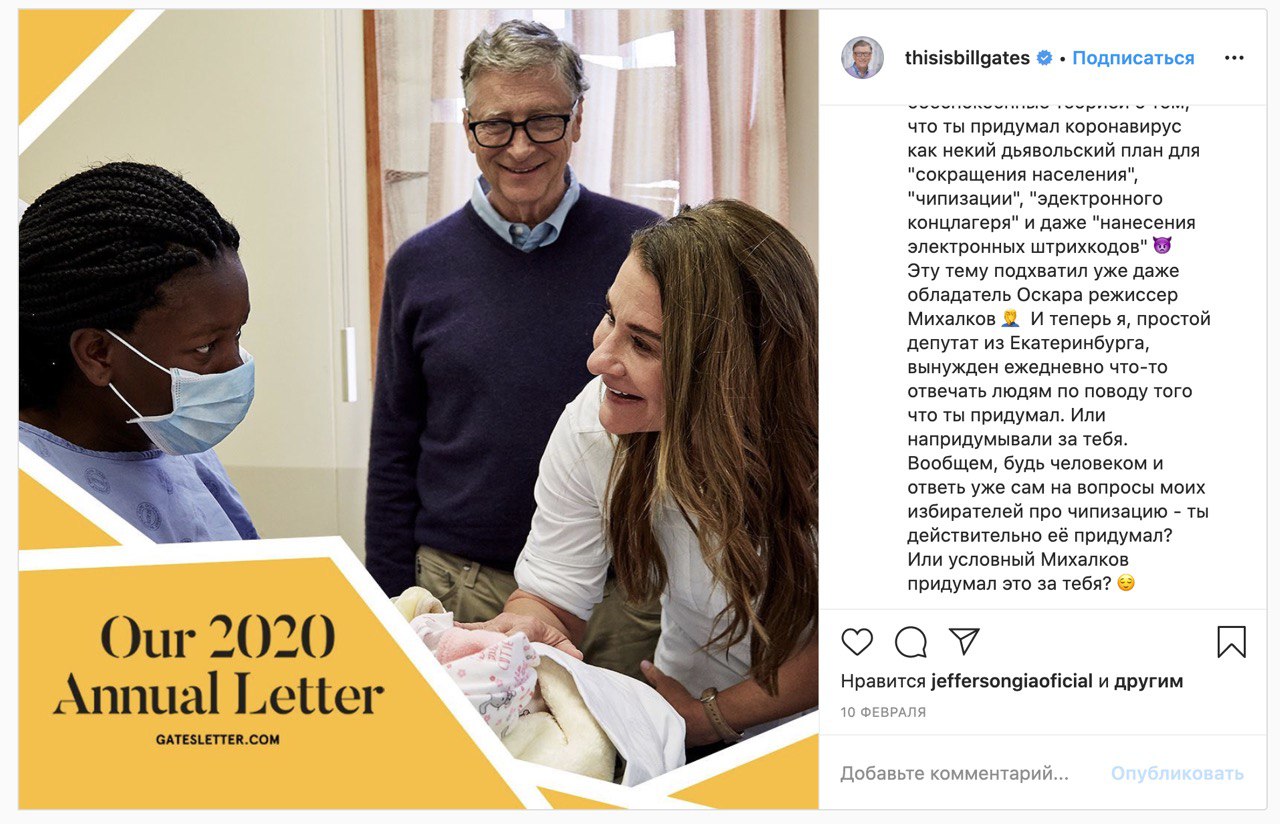Open the thisisbillgates profile avatar
1280x824 pixels.
(862, 58)
